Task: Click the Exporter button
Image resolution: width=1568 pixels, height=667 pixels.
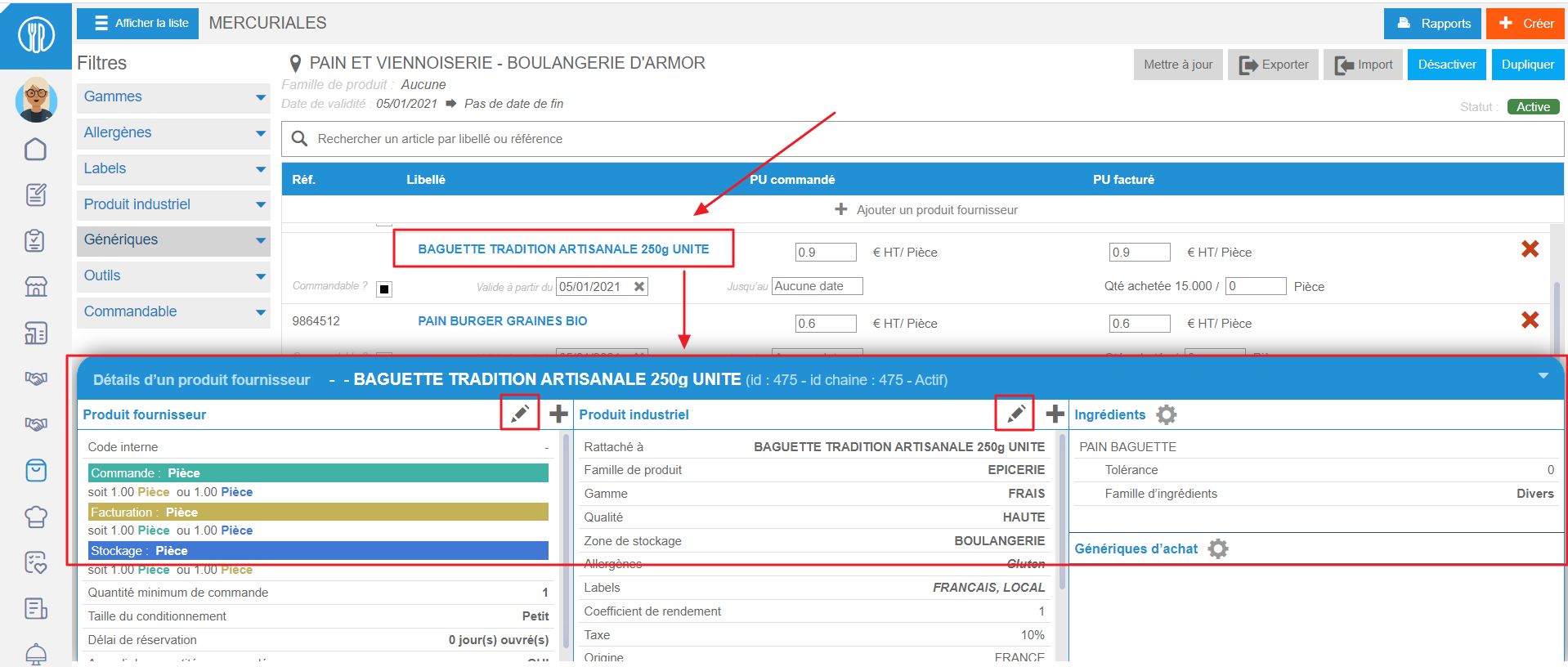Action: [1273, 65]
